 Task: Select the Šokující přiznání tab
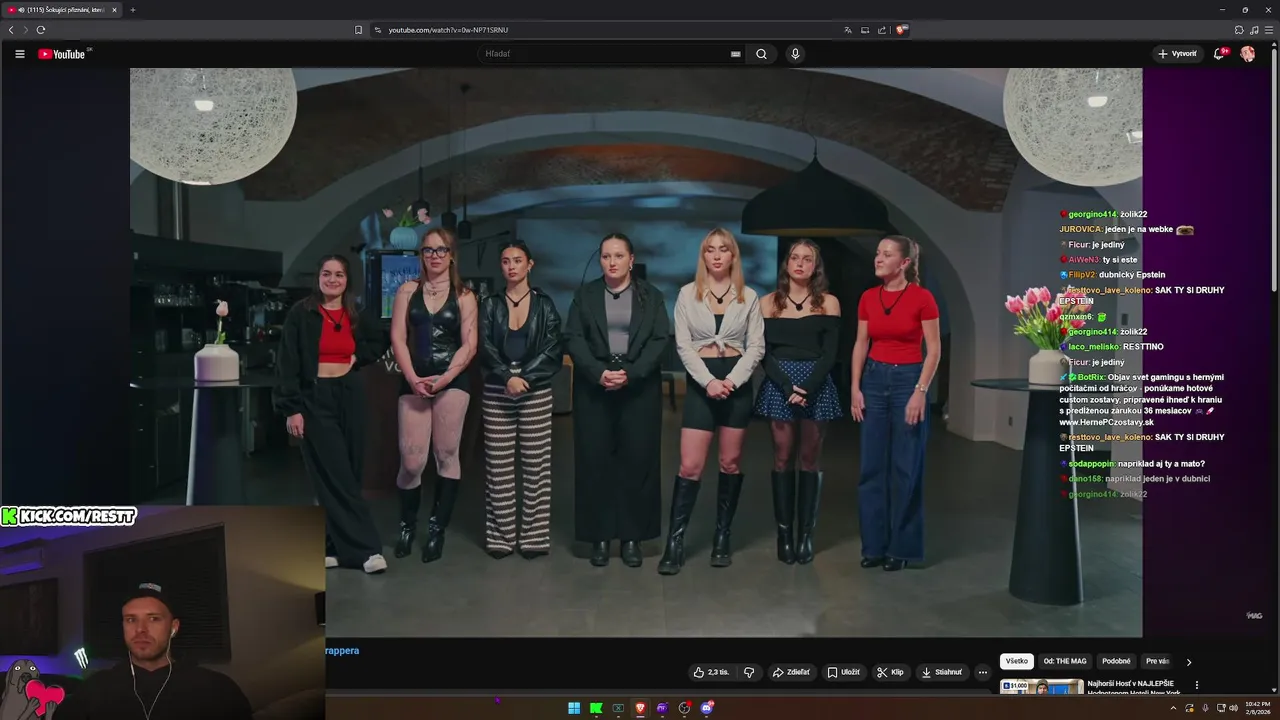(x=62, y=10)
